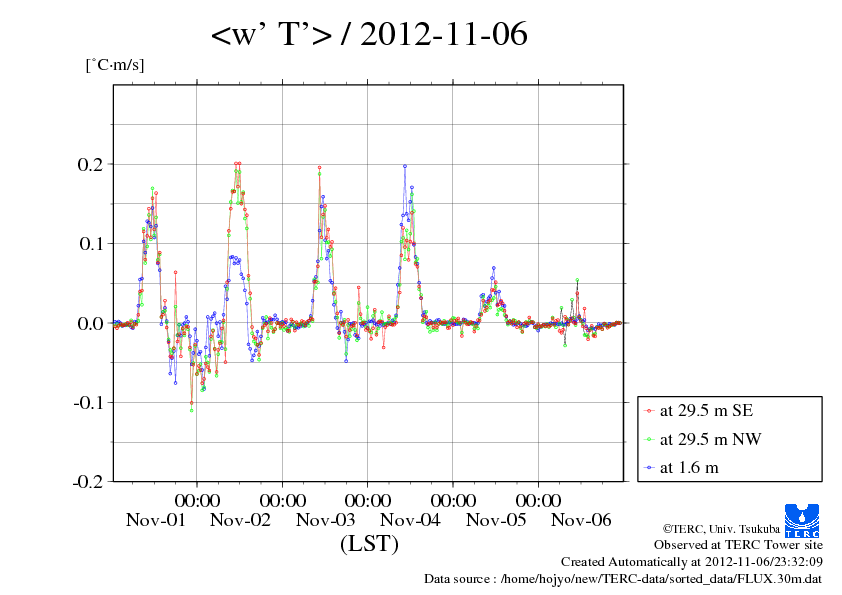Screen dimensions: 842x595
Task: Click the 0.0 y-axis tick label
Action: click(x=92, y=323)
